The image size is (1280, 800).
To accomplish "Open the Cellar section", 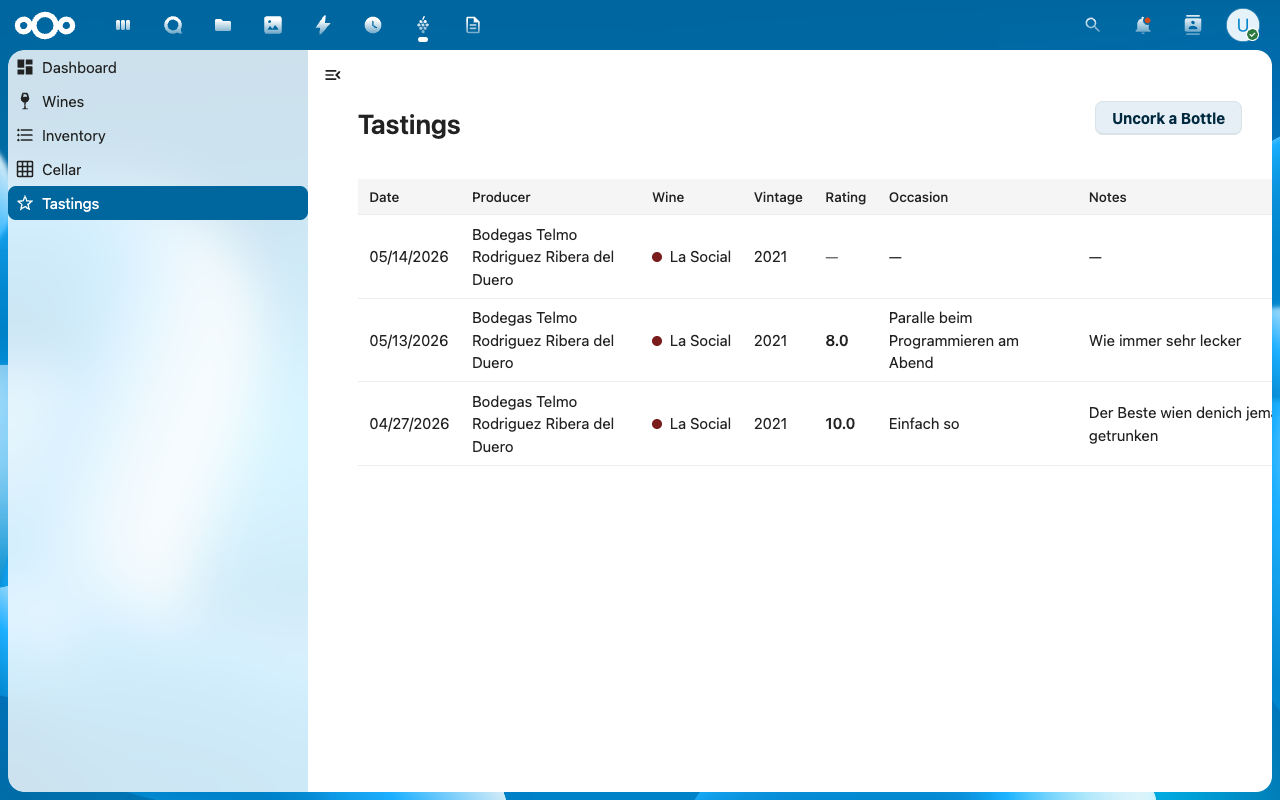I will click(158, 170).
